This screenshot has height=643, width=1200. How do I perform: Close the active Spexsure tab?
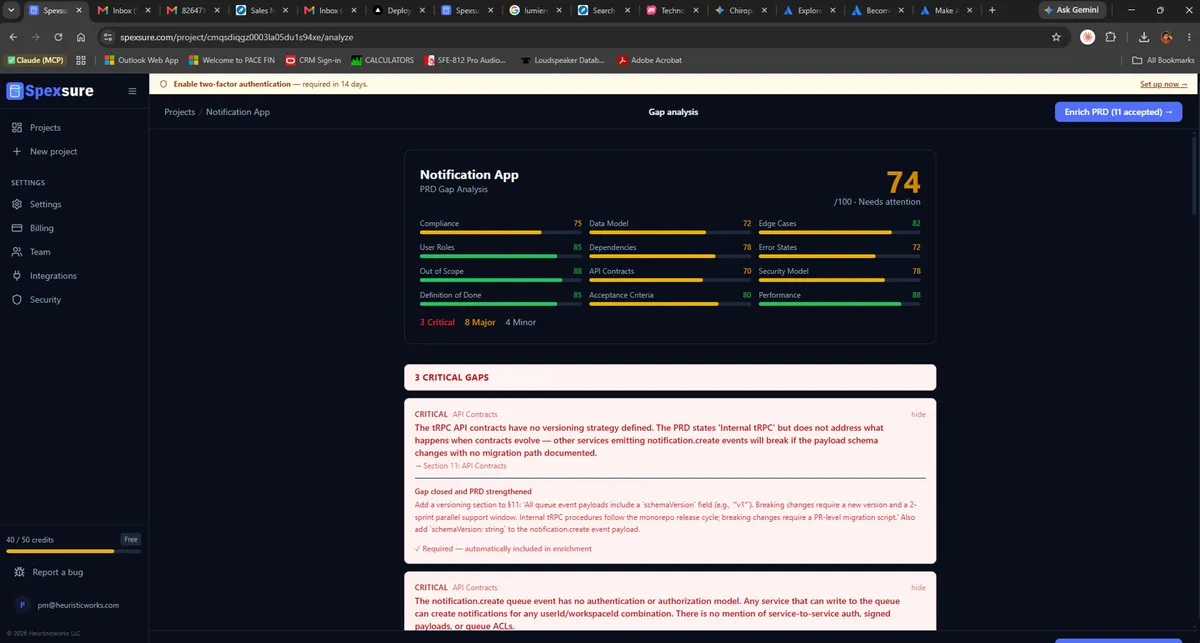click(79, 10)
